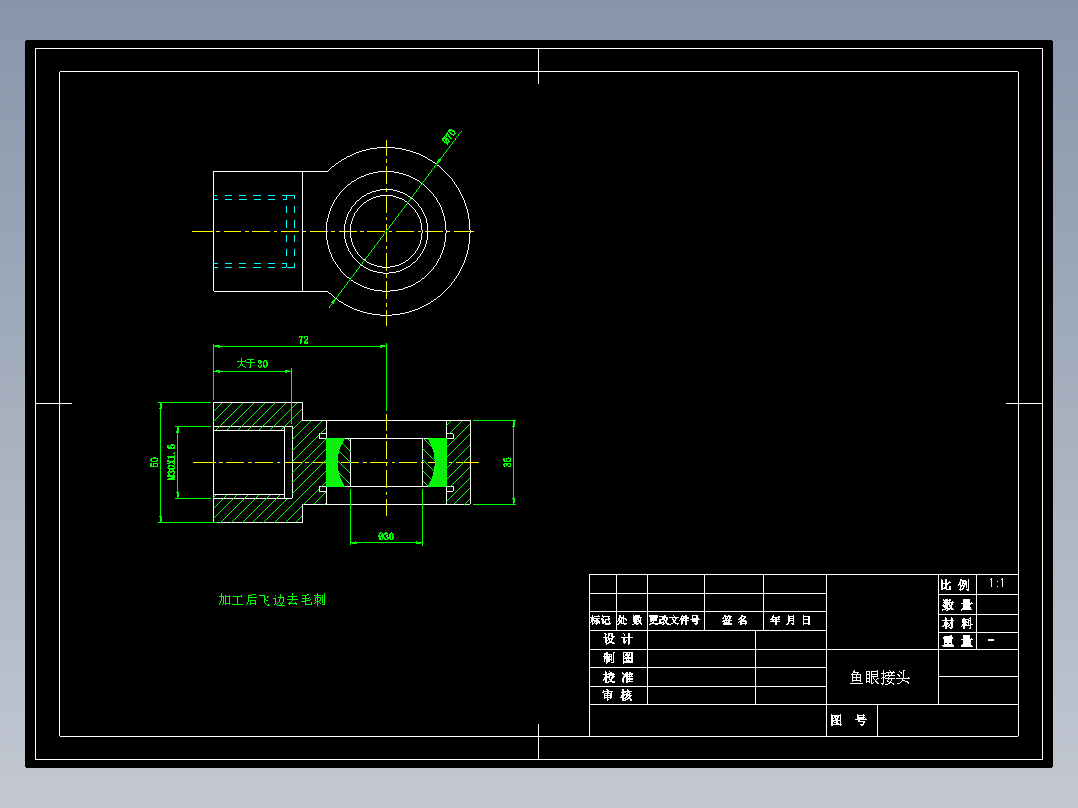
Task: Click the '处数' column header
Action: [x=630, y=620]
